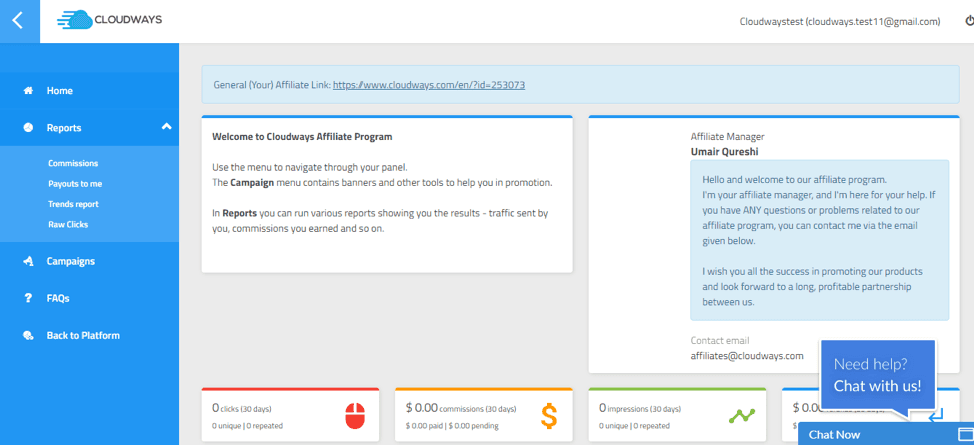
Task: Click the FAQs question mark icon
Action: 28,298
